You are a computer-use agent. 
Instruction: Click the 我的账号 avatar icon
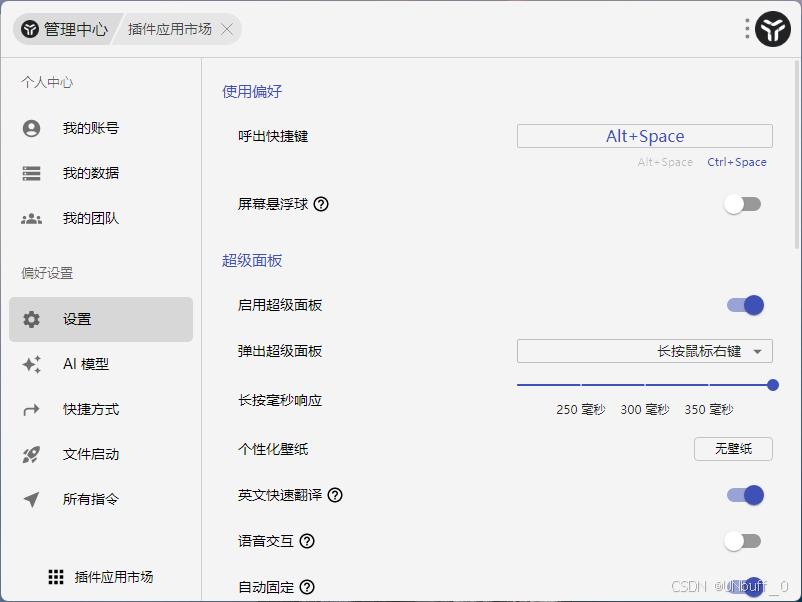(31, 128)
